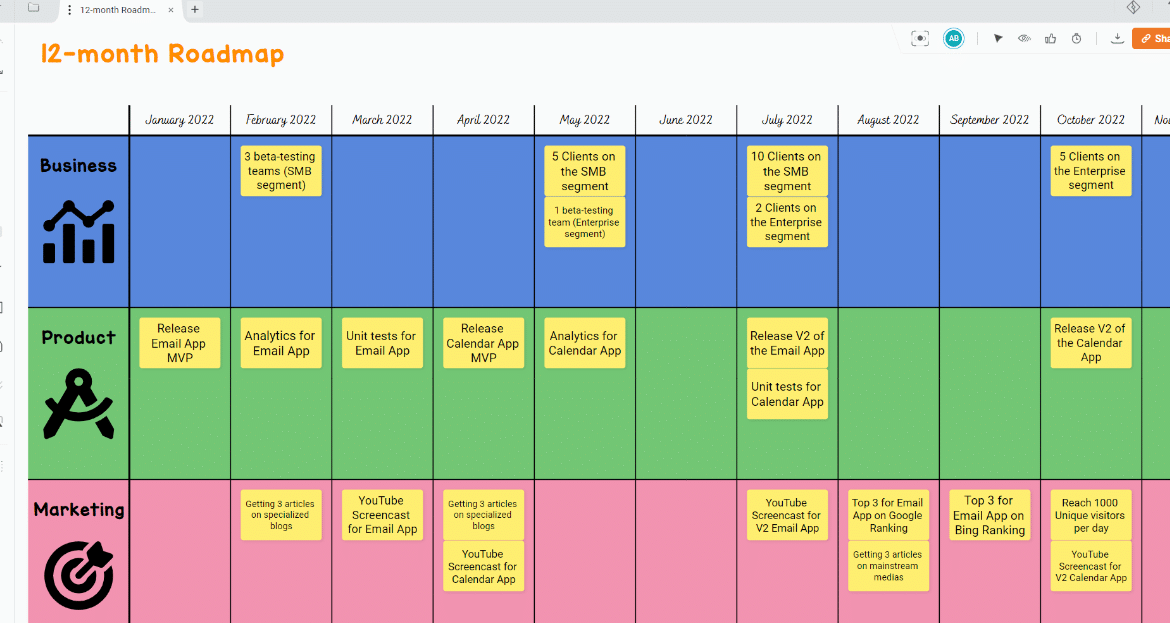Click the thumbs-up voting icon
This screenshot has width=1170, height=623.
pos(1050,38)
